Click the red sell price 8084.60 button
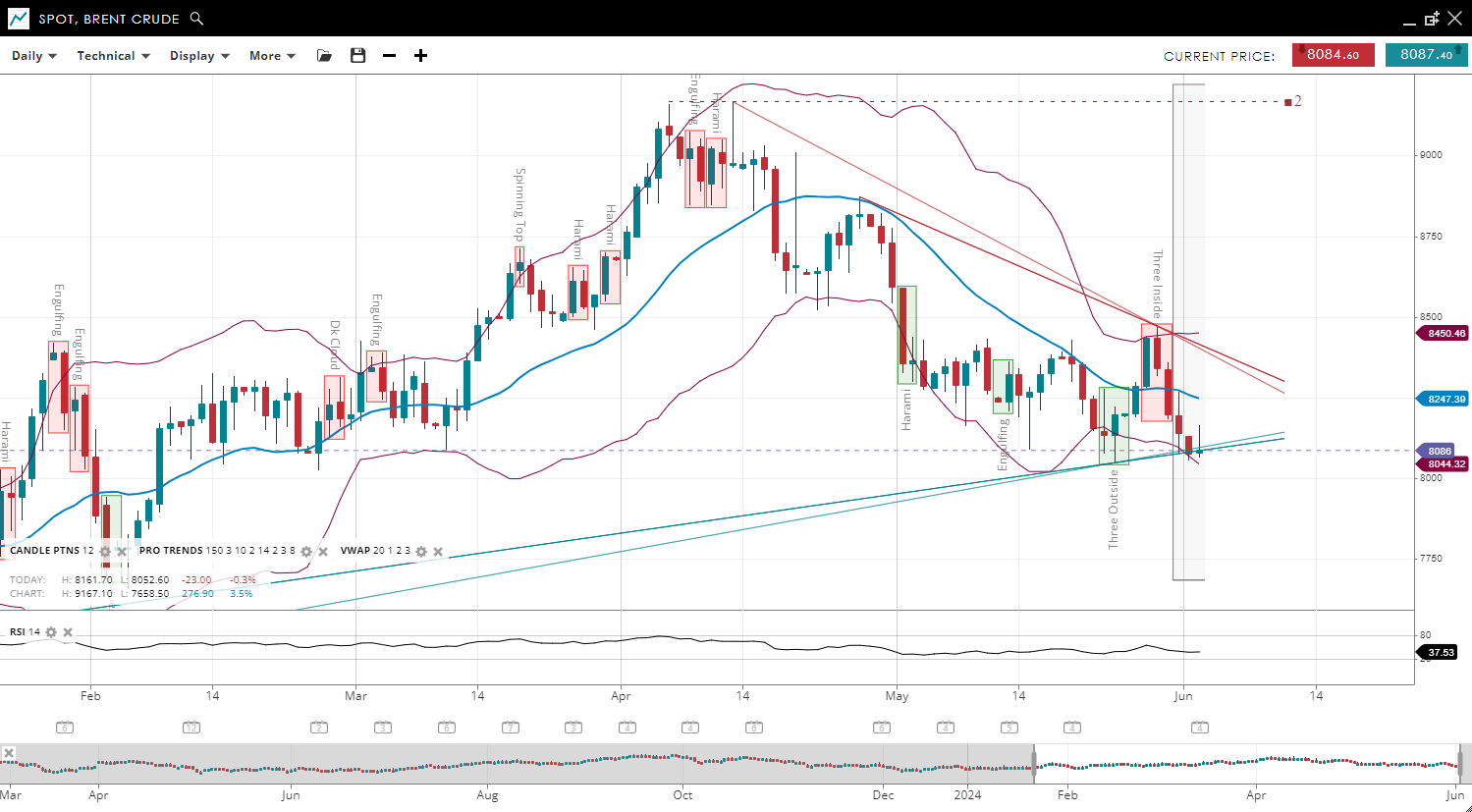Viewport: 1472px width, 812px height. (x=1333, y=55)
